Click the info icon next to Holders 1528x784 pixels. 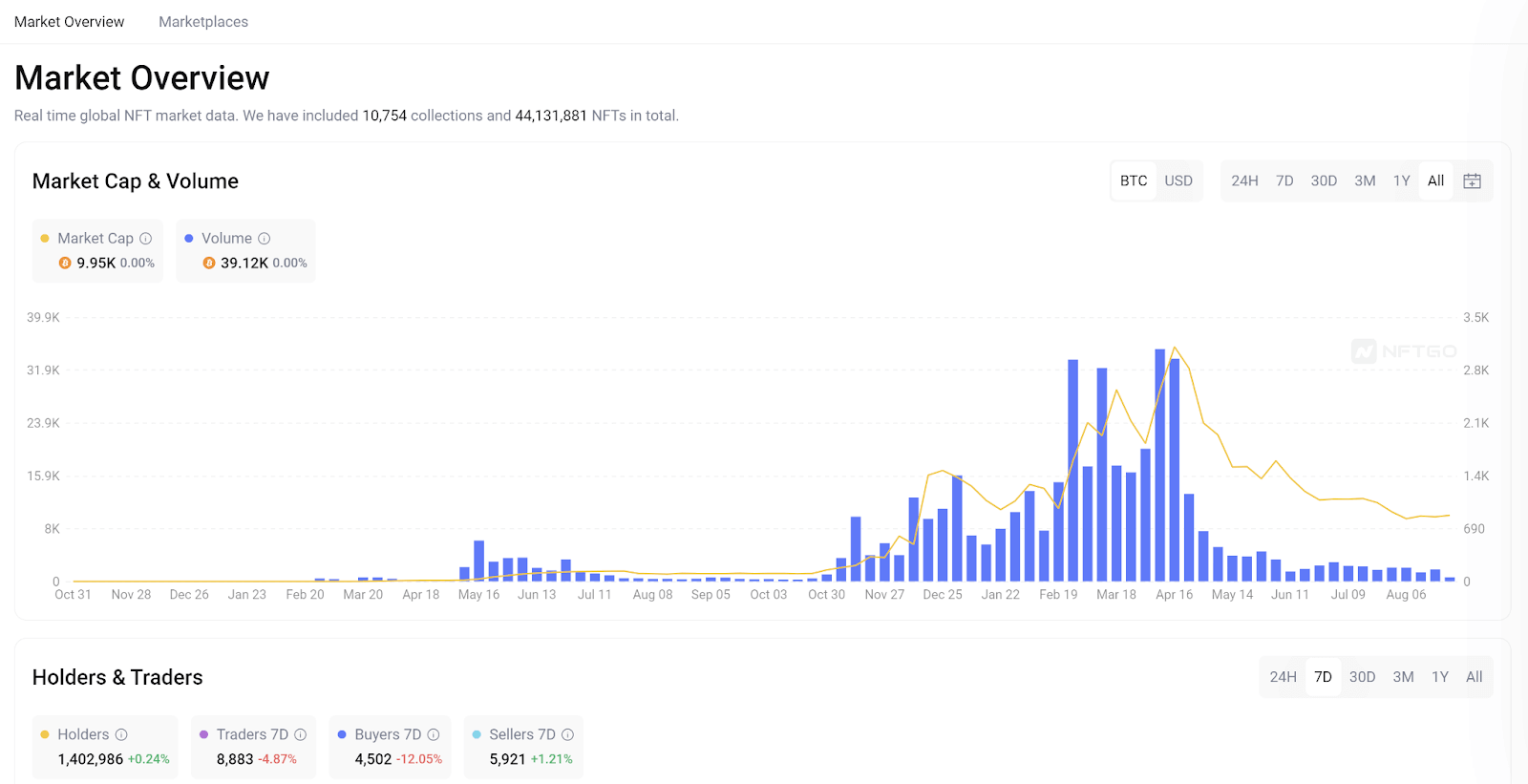click(x=121, y=734)
